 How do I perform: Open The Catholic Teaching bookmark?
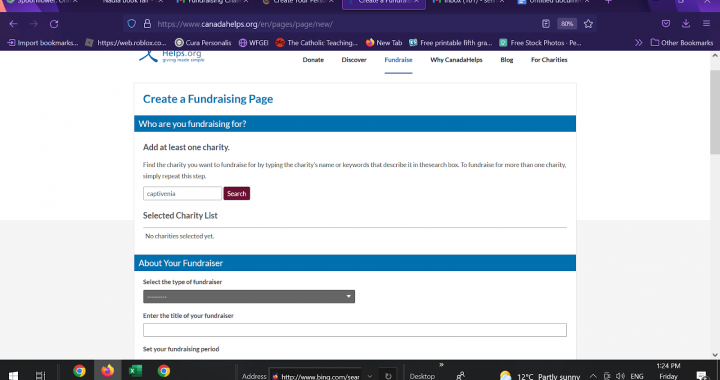click(x=316, y=43)
